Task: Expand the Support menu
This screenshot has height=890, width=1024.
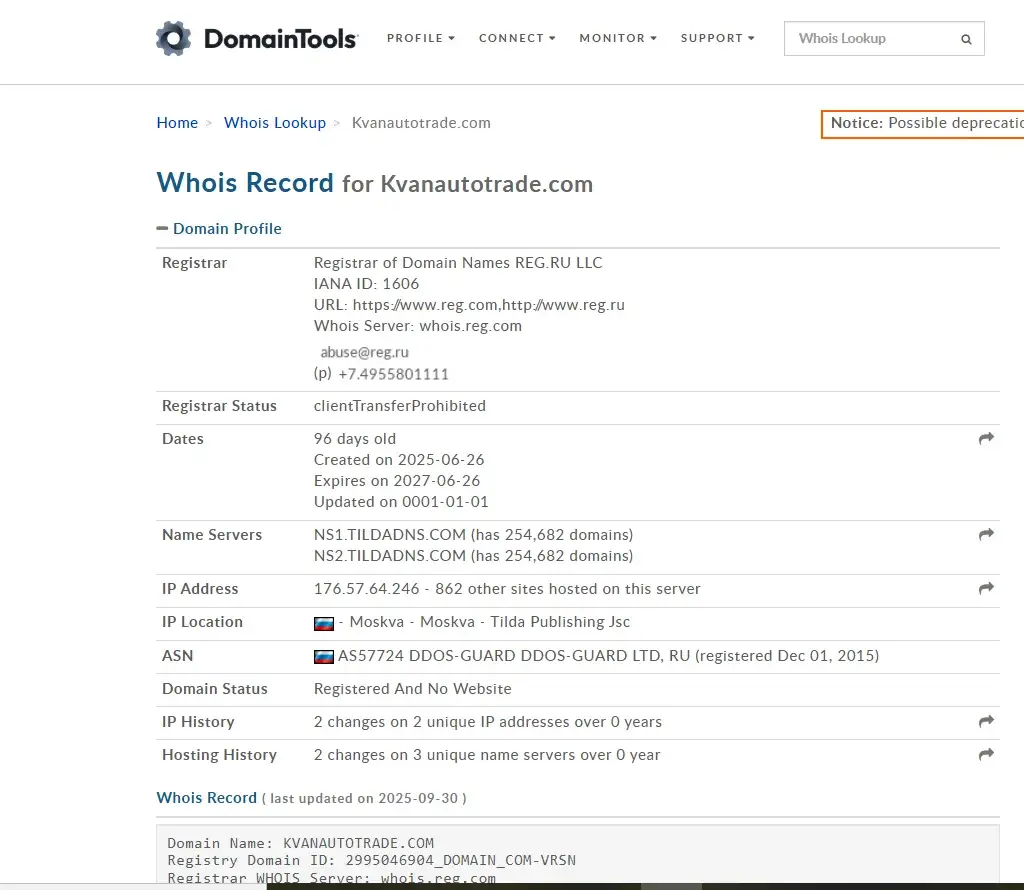Action: click(x=718, y=39)
